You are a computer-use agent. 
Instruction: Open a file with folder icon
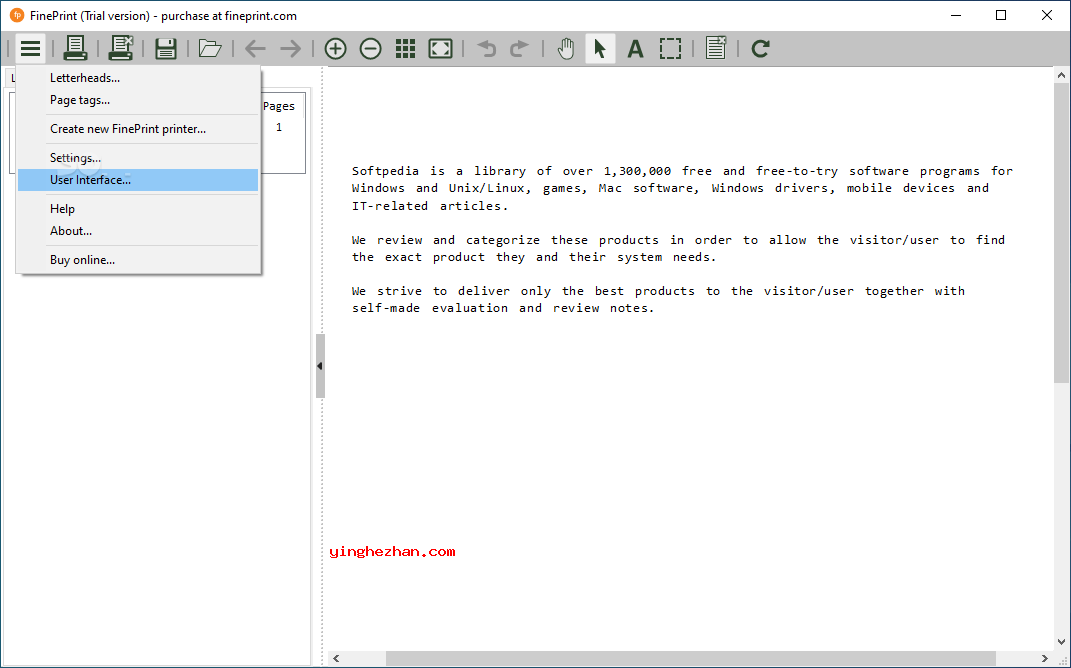coord(210,48)
